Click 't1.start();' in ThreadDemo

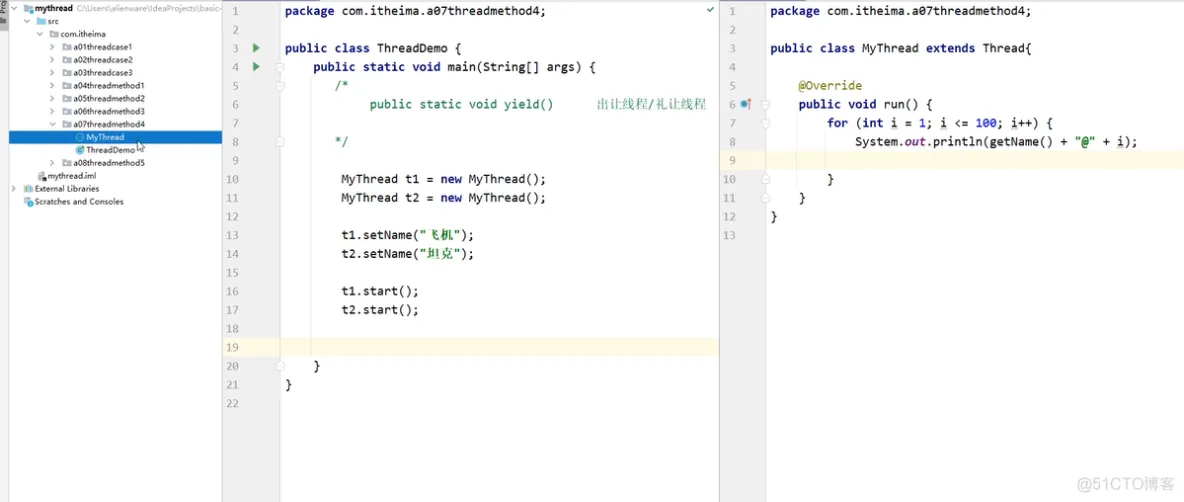(380, 291)
